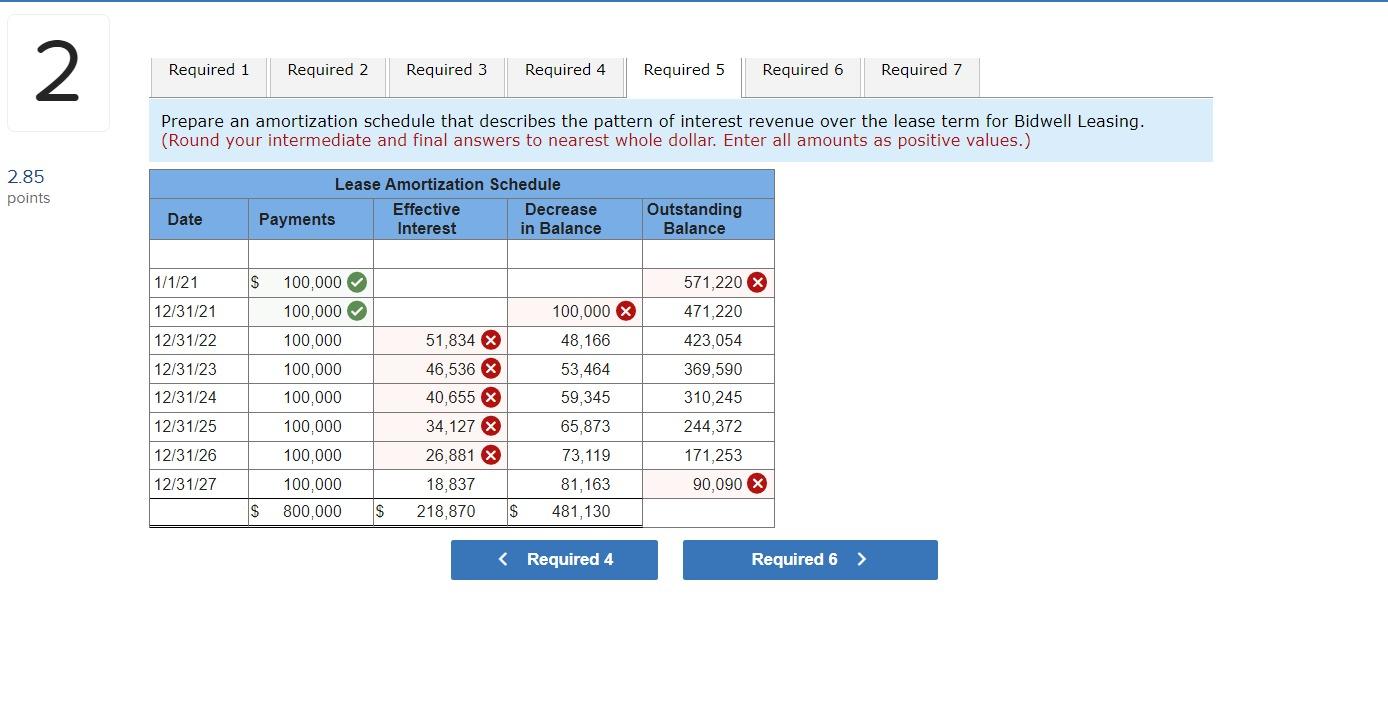
Task: Click the red X beside 40,655 interest
Action: pos(489,397)
